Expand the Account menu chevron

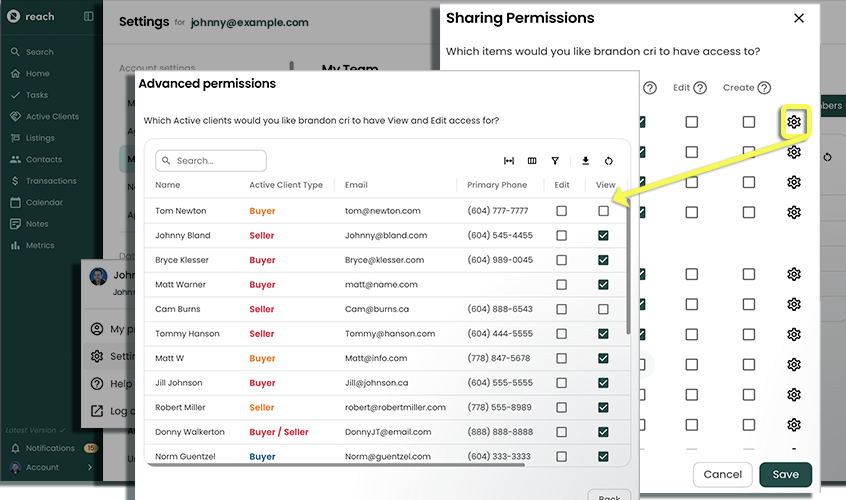(x=90, y=467)
